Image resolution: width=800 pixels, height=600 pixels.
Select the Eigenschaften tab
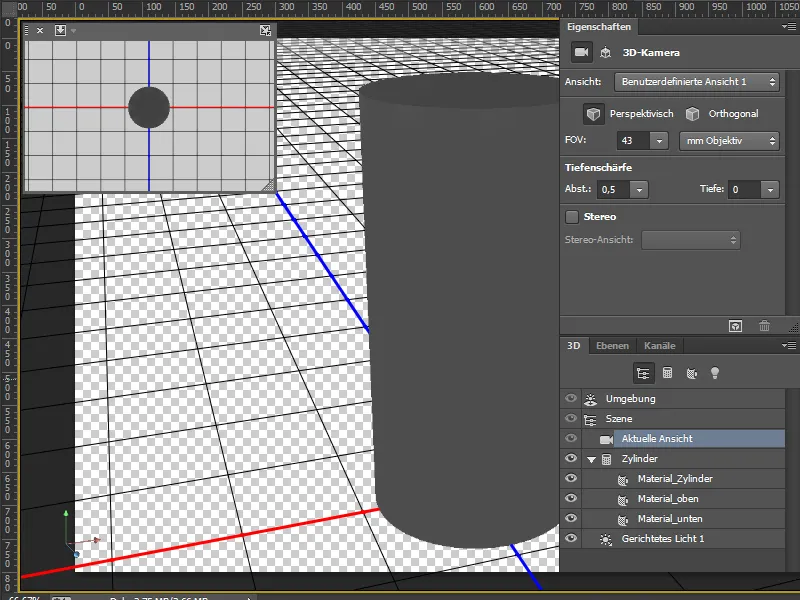(x=599, y=27)
